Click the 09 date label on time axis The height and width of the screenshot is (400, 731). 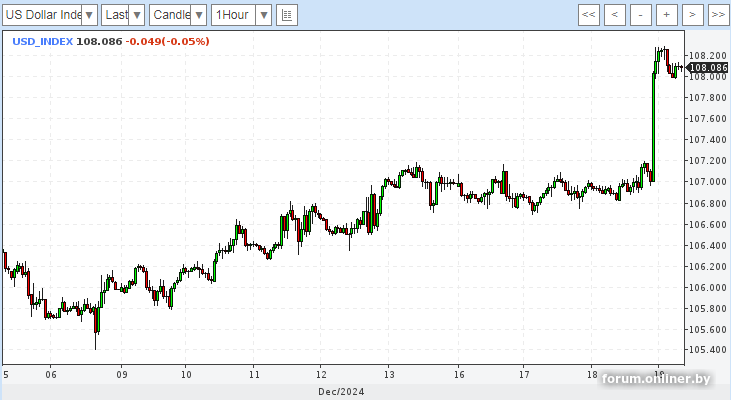coord(122,374)
